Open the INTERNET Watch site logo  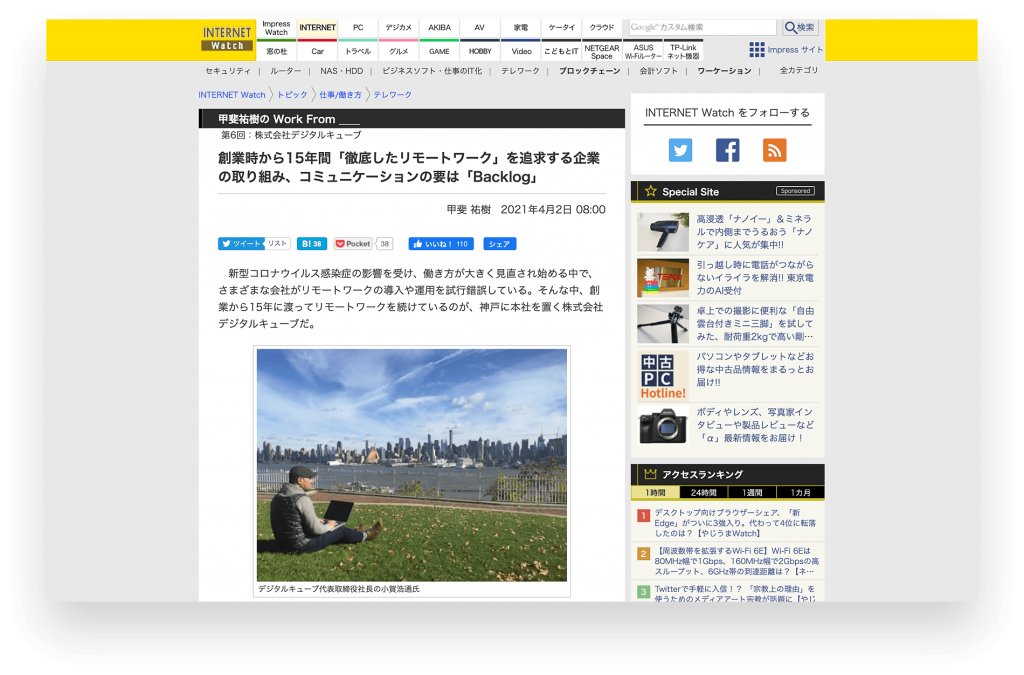[227, 38]
